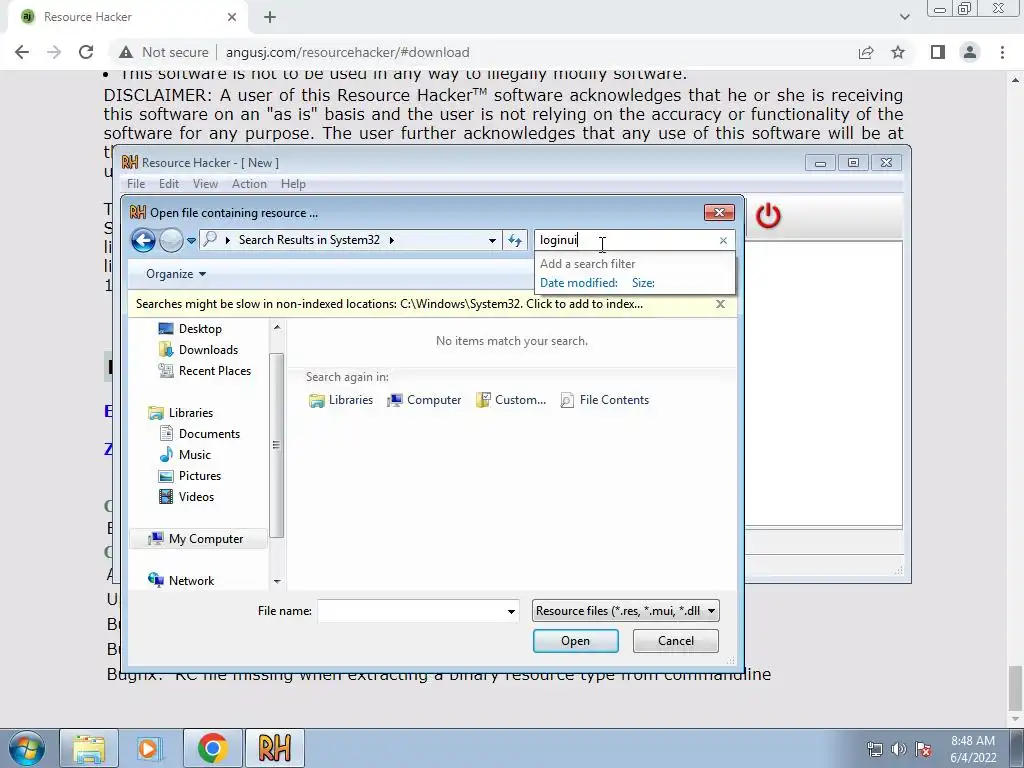The height and width of the screenshot is (768, 1024).
Task: Open Chrome three-dot menu
Action: (1002, 52)
